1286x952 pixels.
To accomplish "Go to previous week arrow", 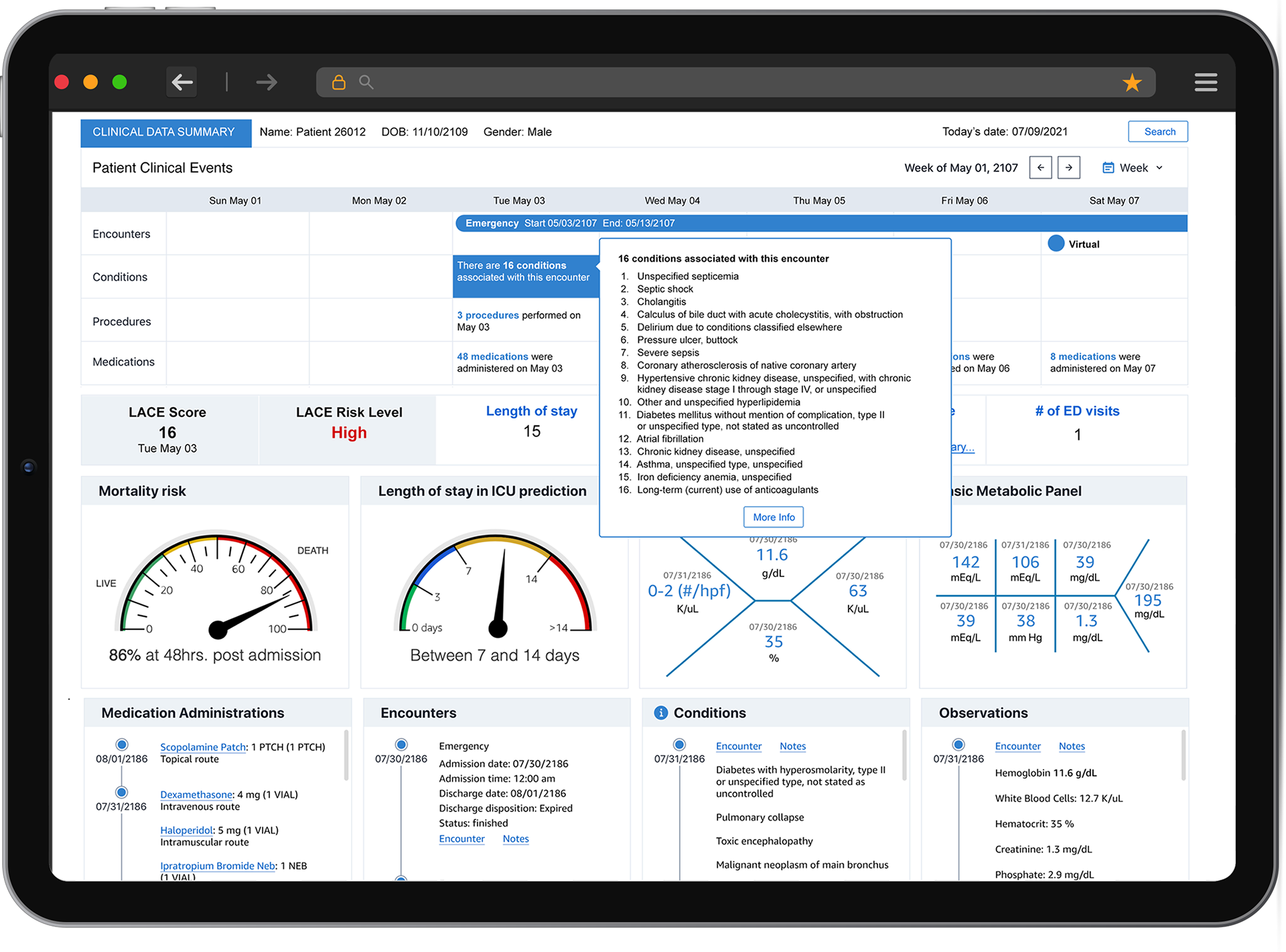I will click(x=1040, y=167).
